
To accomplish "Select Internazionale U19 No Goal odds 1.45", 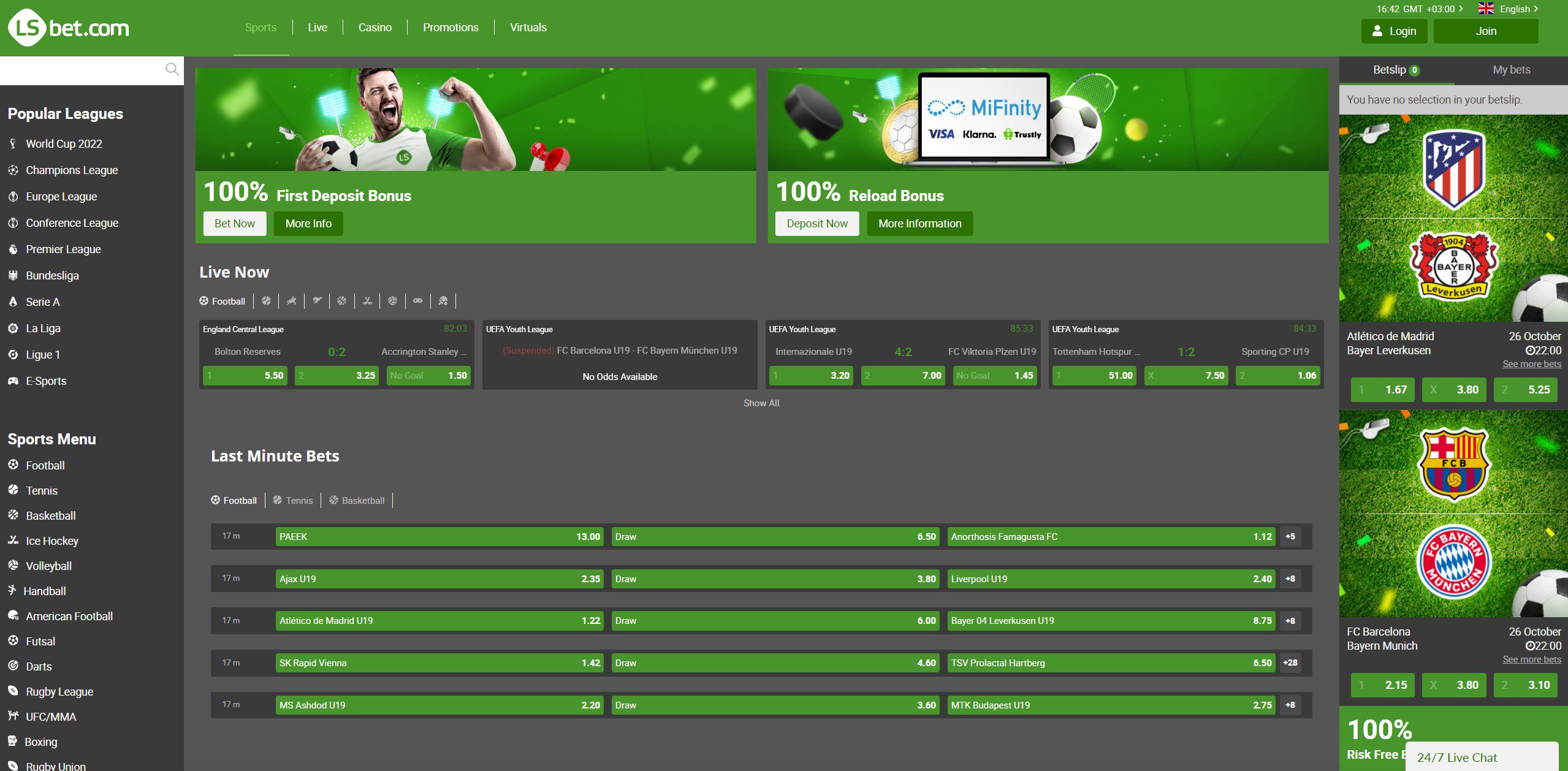I will [994, 376].
